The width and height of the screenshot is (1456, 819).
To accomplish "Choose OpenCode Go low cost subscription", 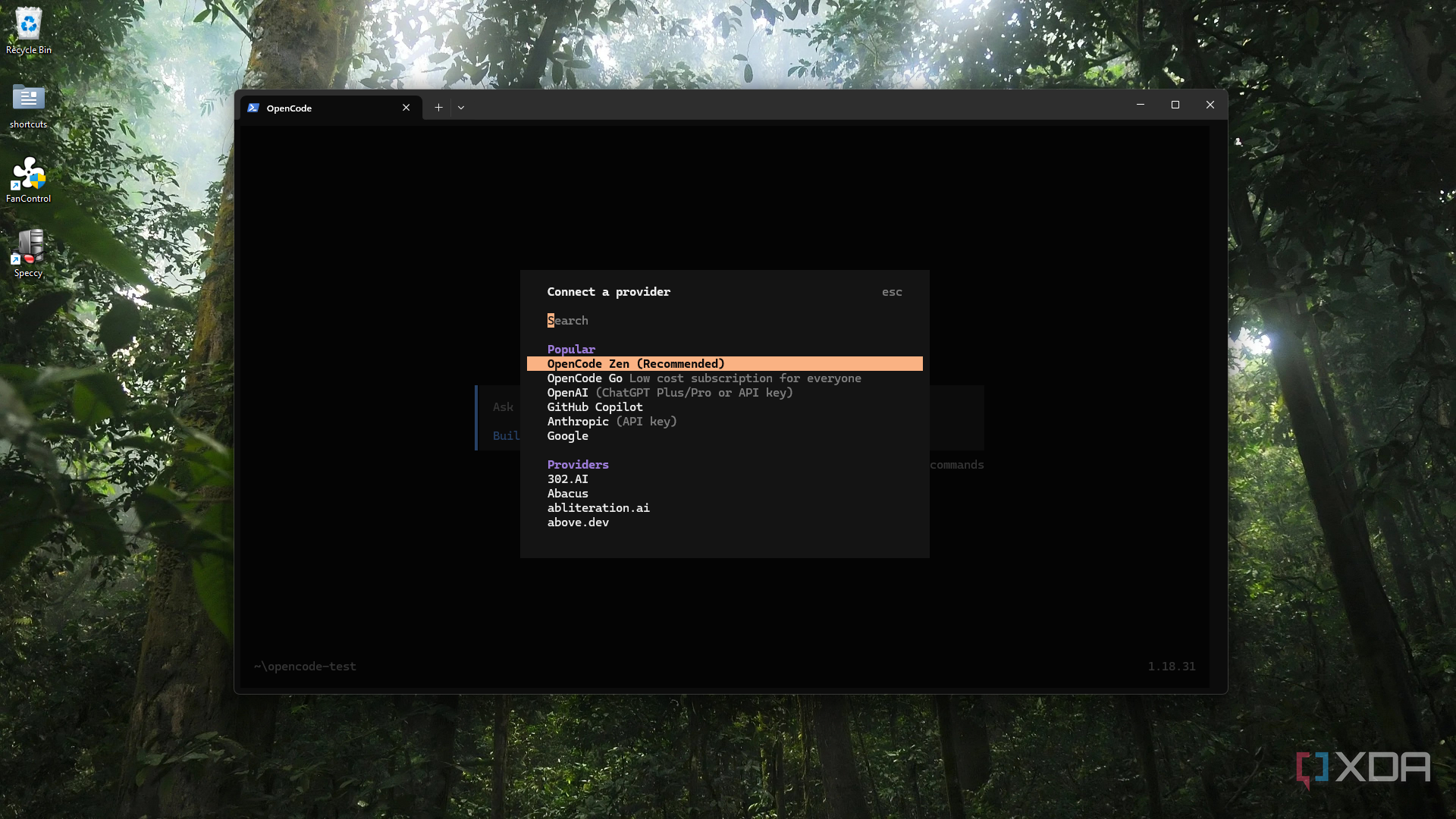I will pos(724,378).
